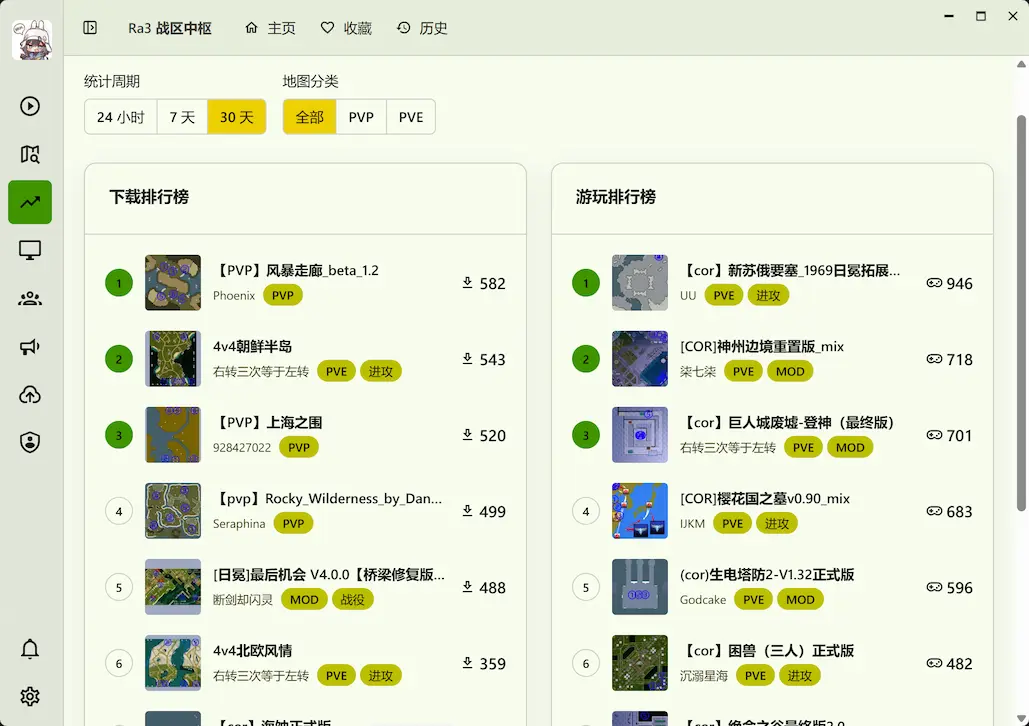Open the monitor screen sidebar icon
This screenshot has width=1029, height=726.
pyautogui.click(x=30, y=250)
